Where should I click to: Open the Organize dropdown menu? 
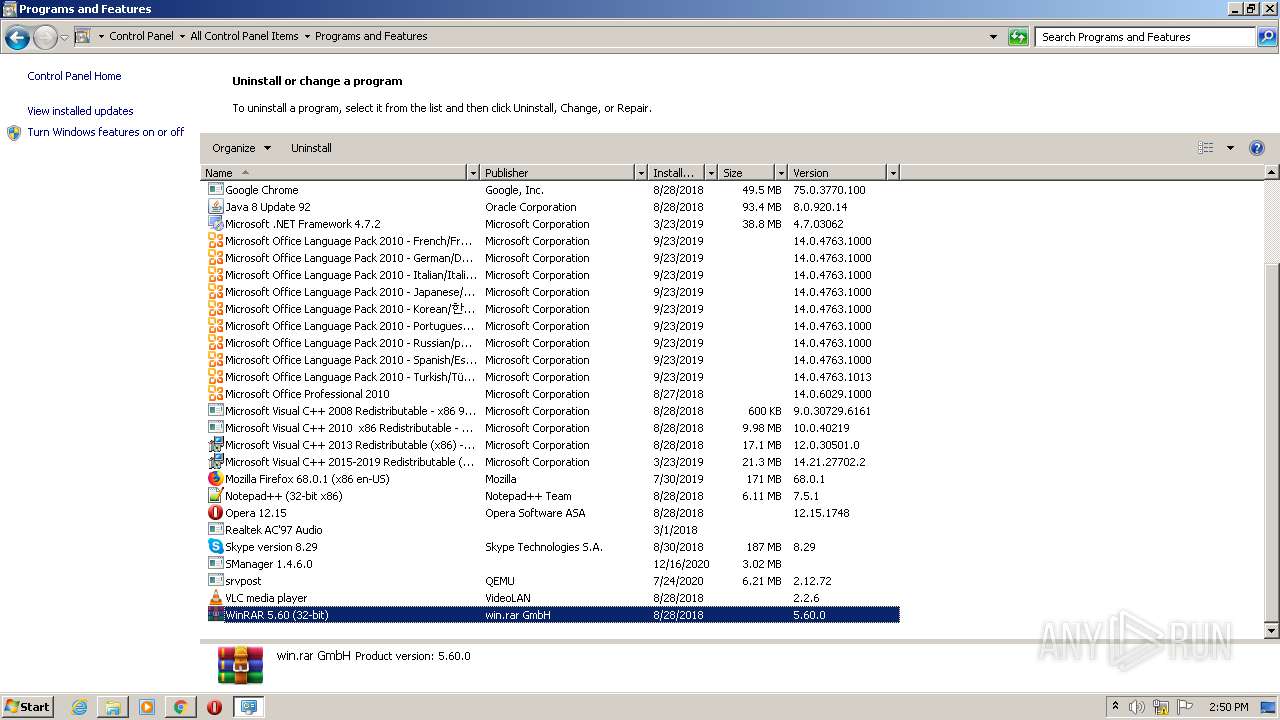241,148
